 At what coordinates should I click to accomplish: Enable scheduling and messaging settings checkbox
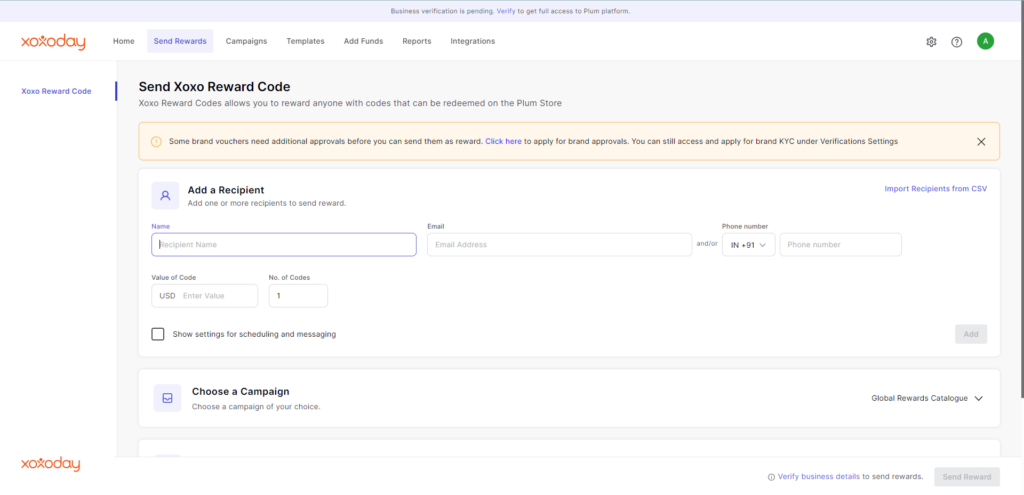[157, 334]
